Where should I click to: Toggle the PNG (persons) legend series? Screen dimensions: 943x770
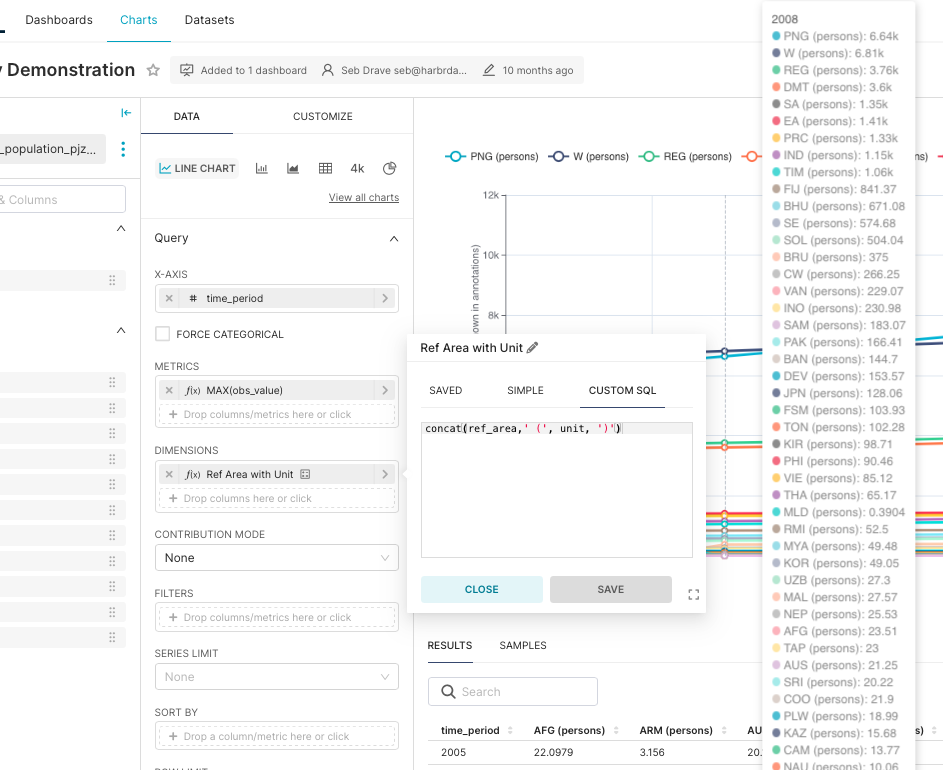pyautogui.click(x=492, y=156)
